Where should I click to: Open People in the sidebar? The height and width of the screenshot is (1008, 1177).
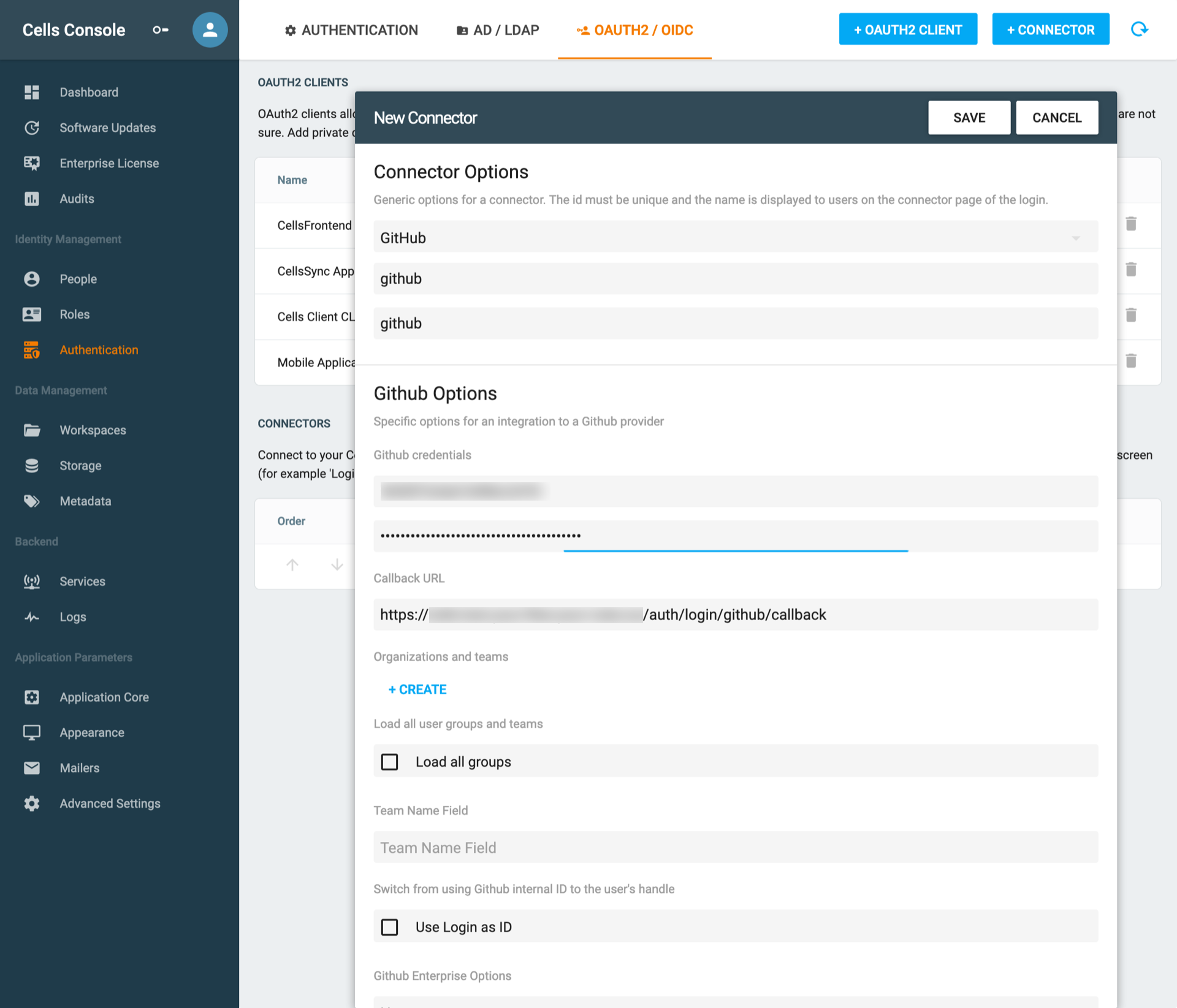coord(78,279)
